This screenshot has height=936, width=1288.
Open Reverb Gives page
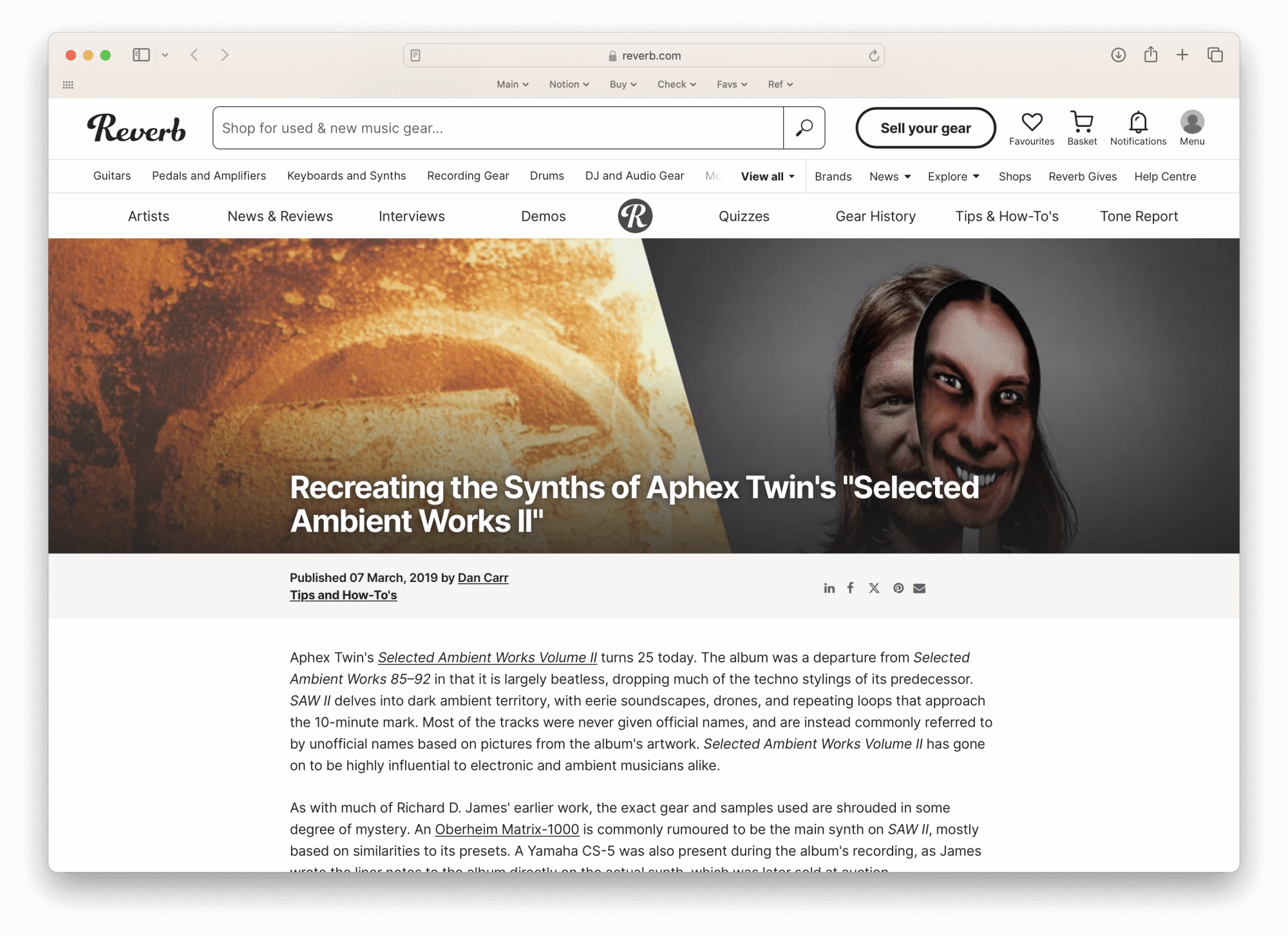click(1083, 176)
